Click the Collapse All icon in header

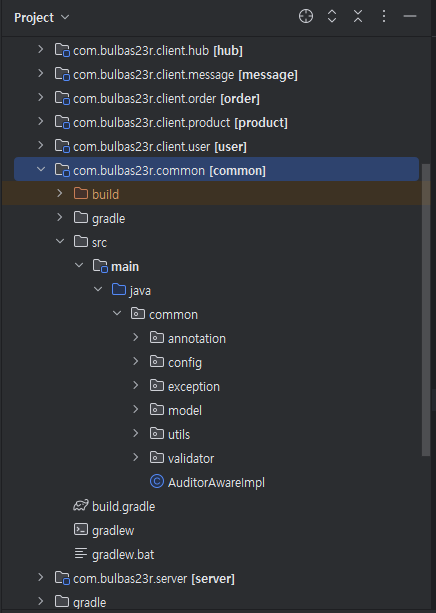coord(358,16)
